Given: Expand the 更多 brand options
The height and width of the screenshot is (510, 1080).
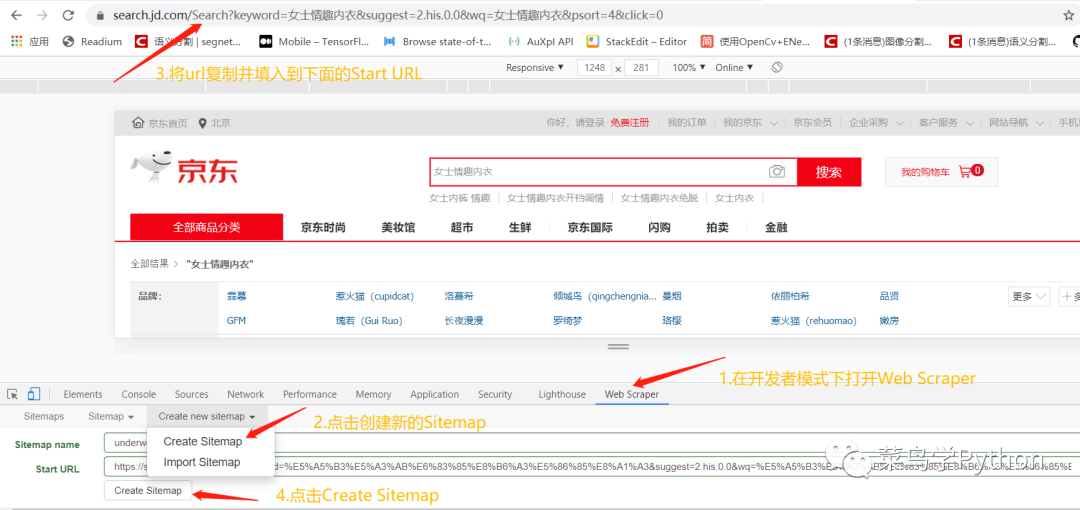Looking at the screenshot, I should click(x=1028, y=296).
